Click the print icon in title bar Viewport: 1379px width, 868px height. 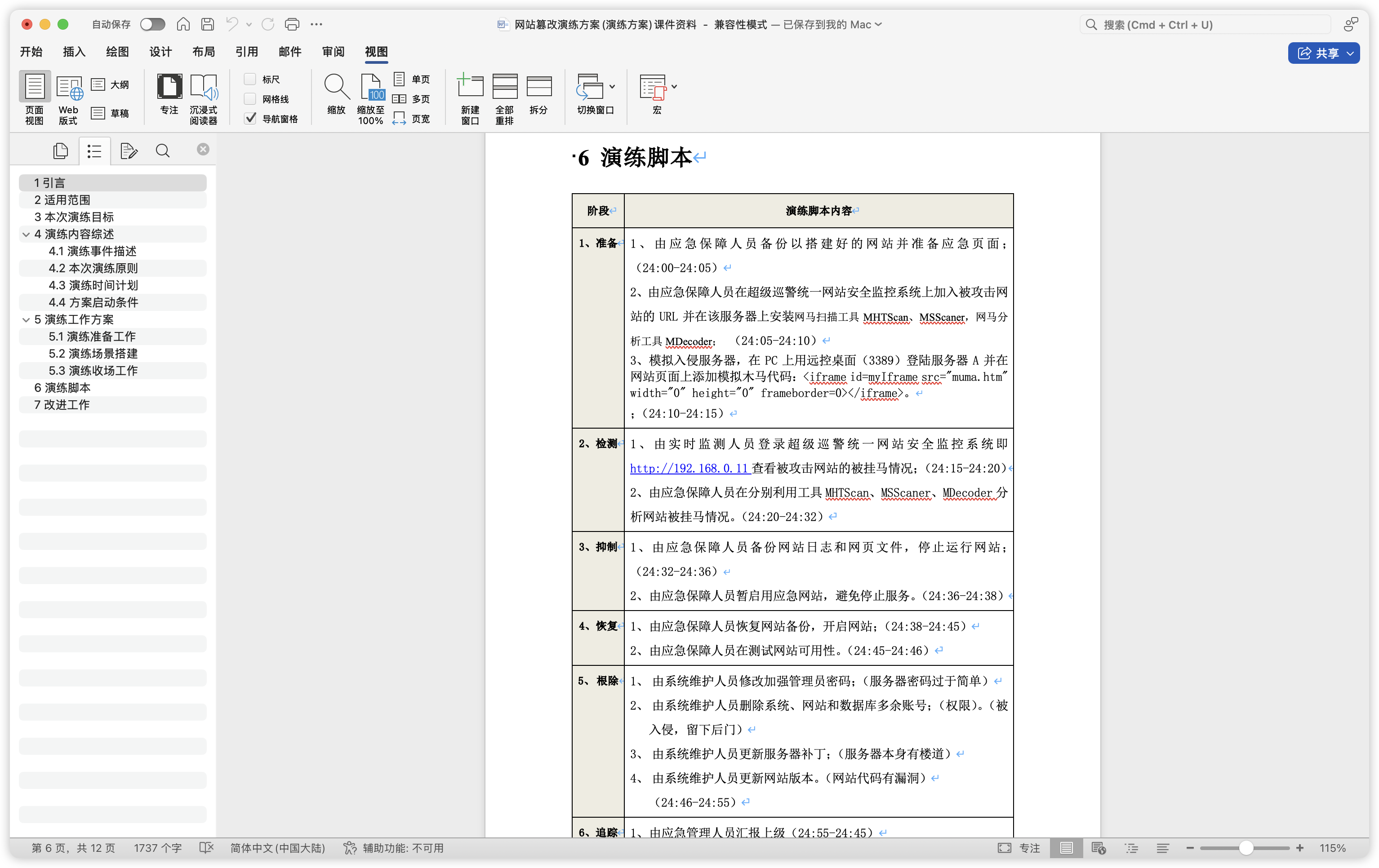click(292, 24)
